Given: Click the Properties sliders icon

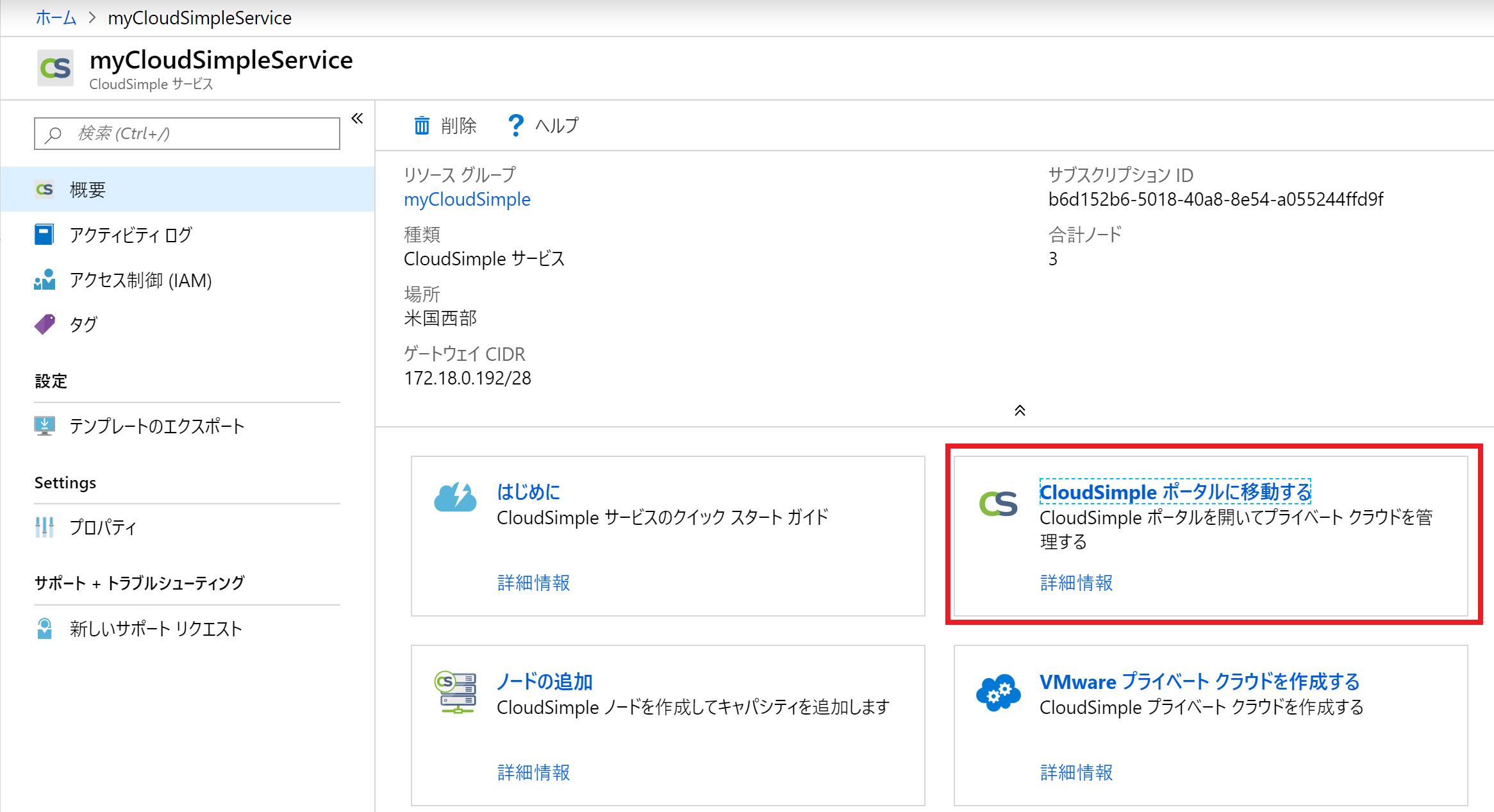Looking at the screenshot, I should point(44,527).
